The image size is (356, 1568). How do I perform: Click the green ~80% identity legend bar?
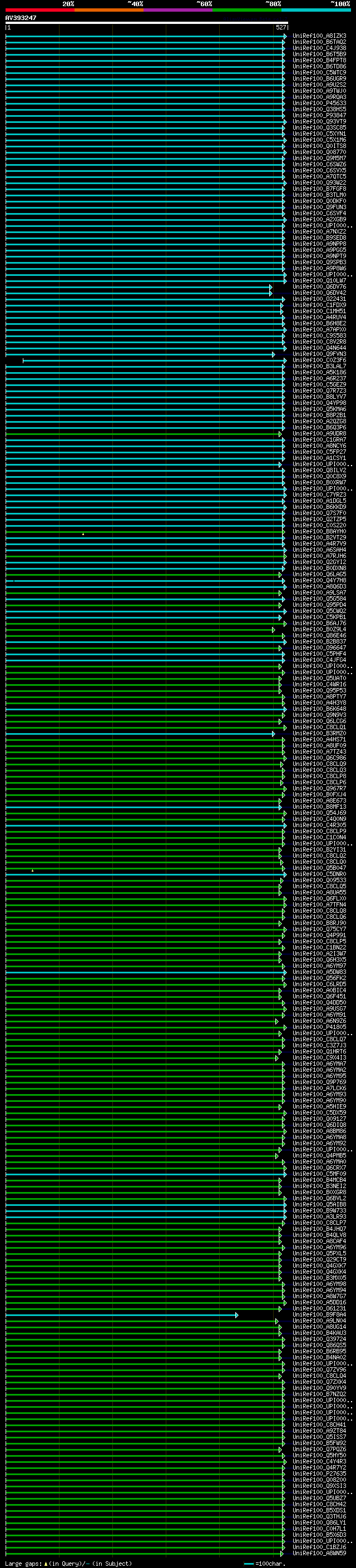[x=247, y=10]
